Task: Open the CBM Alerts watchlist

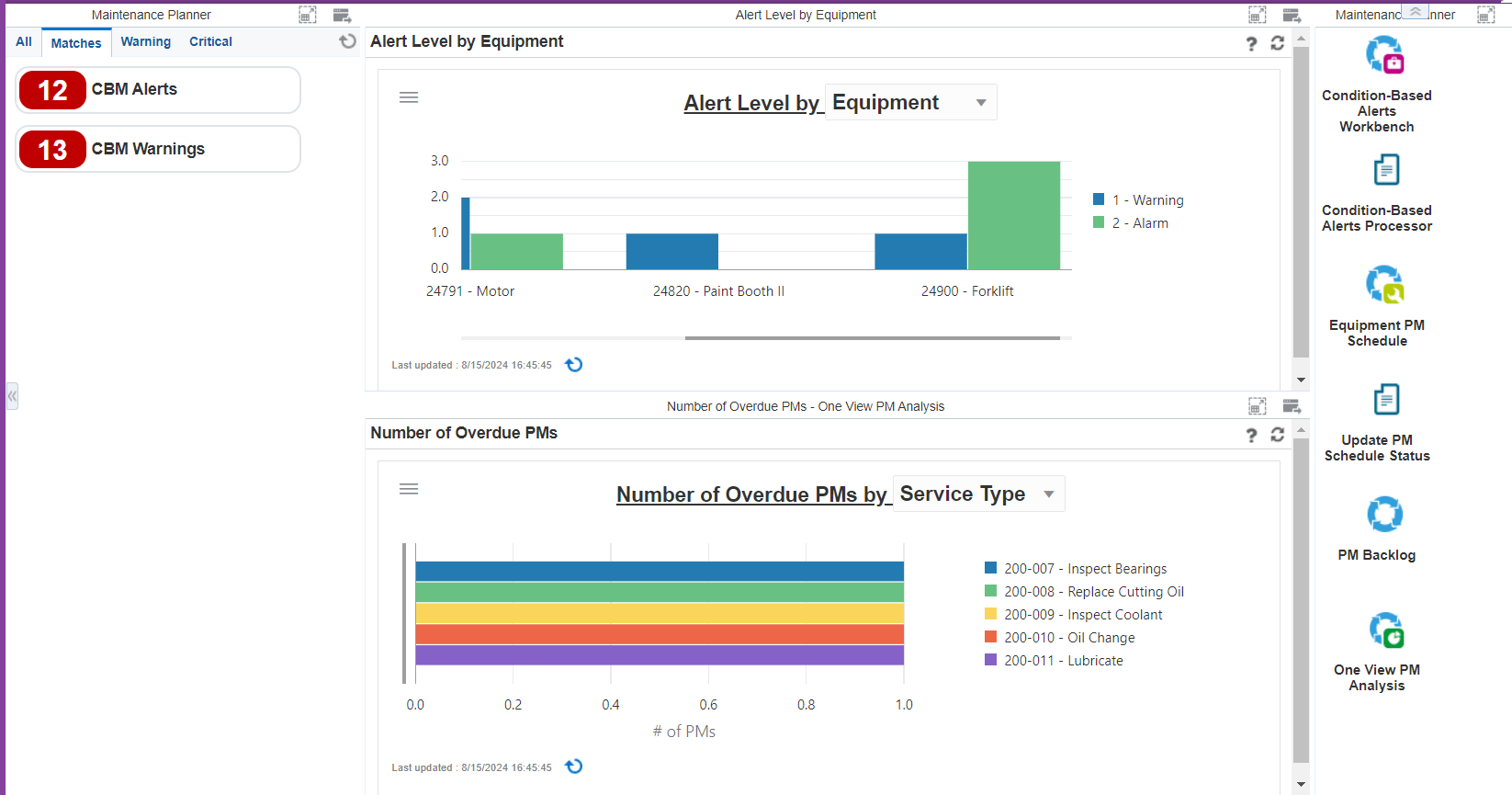Action: tap(158, 90)
